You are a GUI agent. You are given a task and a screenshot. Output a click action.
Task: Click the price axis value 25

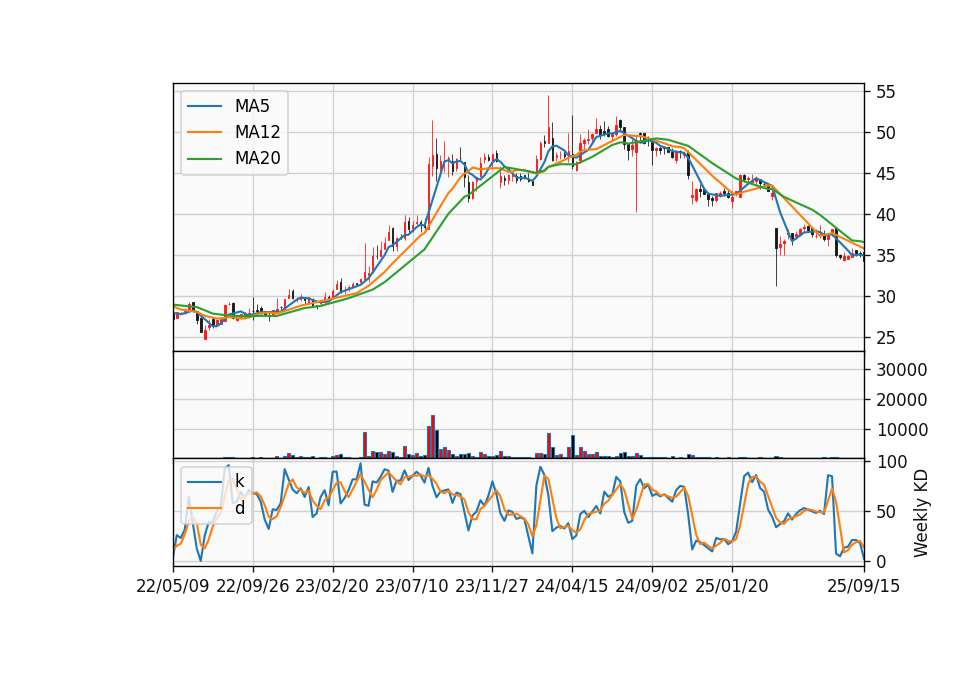point(885,338)
